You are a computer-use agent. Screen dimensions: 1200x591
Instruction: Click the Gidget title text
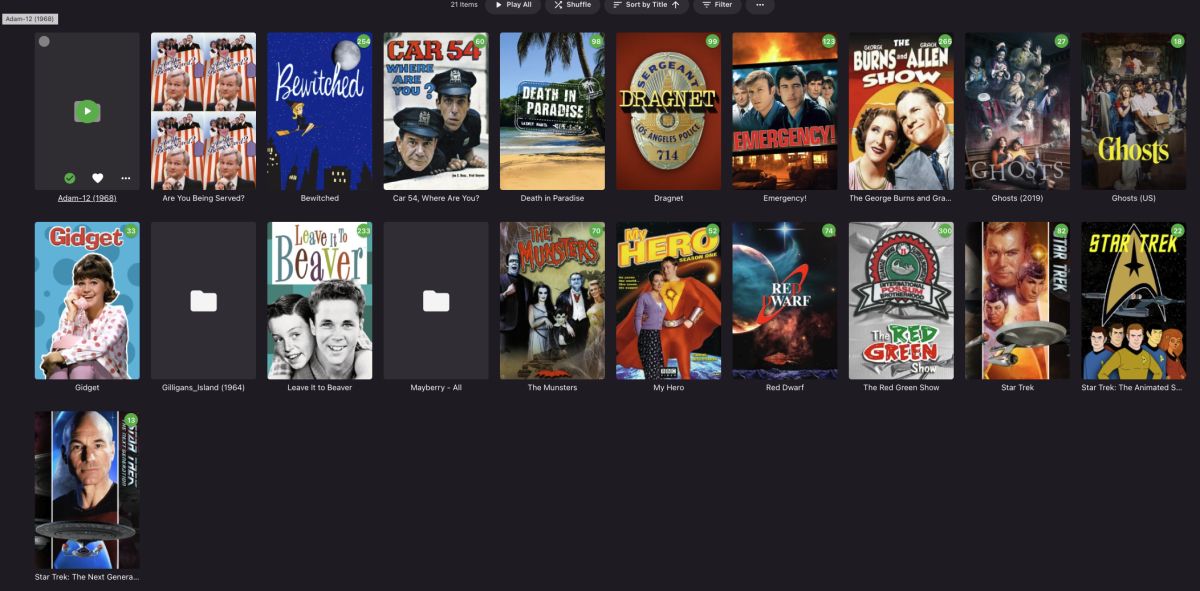coord(87,388)
